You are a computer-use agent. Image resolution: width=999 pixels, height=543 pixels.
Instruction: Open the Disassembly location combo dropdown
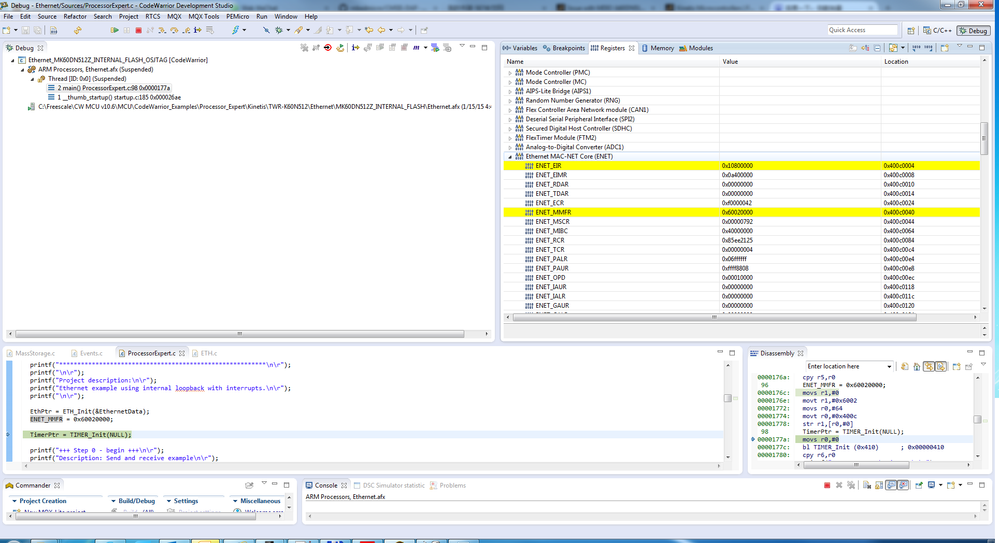pyautogui.click(x=889, y=366)
